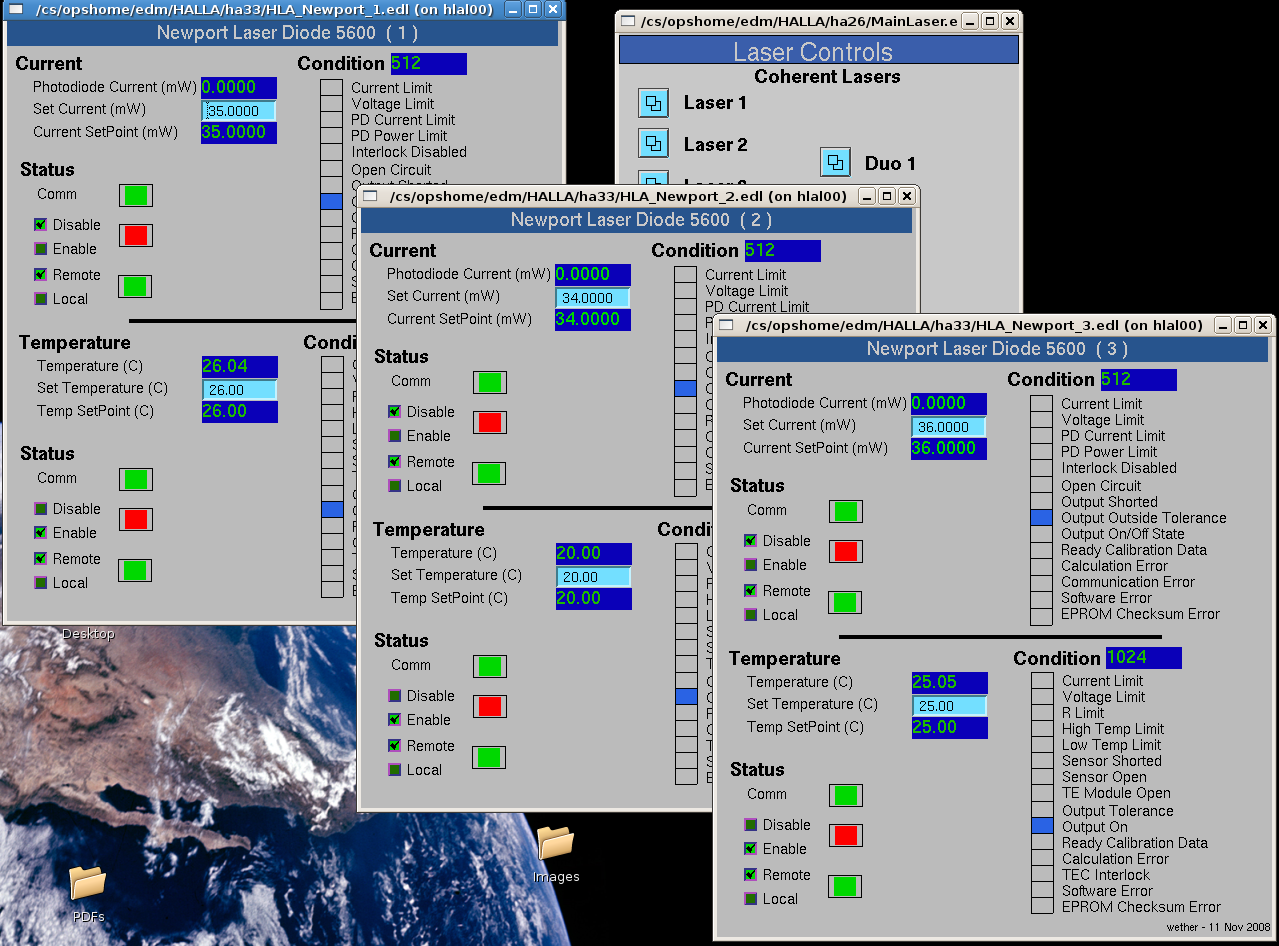Select Local in Newport 3 Current Status
This screenshot has height=946, width=1279.
tap(751, 615)
